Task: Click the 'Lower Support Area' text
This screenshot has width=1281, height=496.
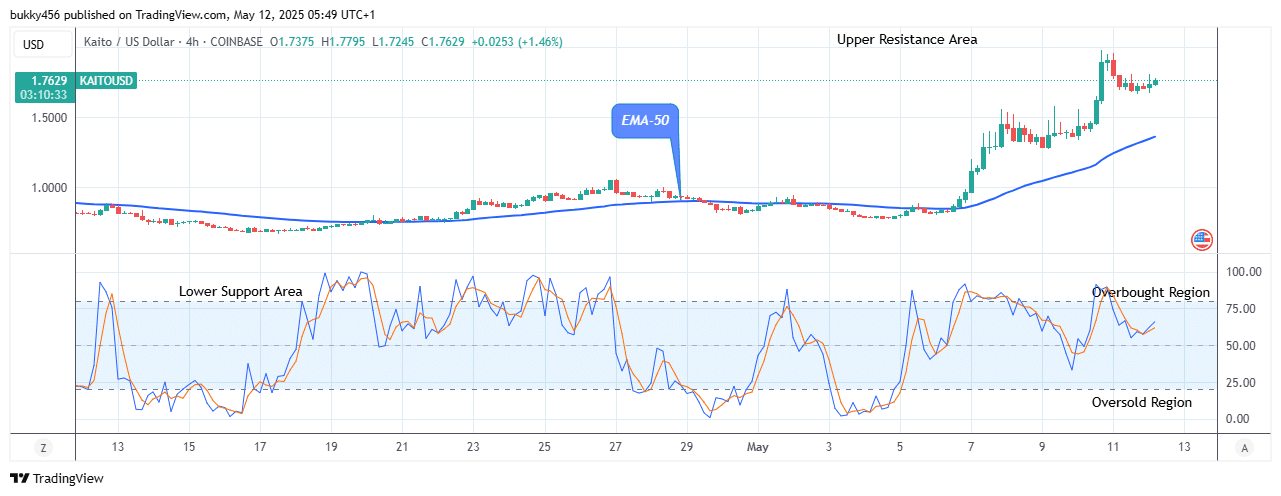Action: [x=240, y=291]
